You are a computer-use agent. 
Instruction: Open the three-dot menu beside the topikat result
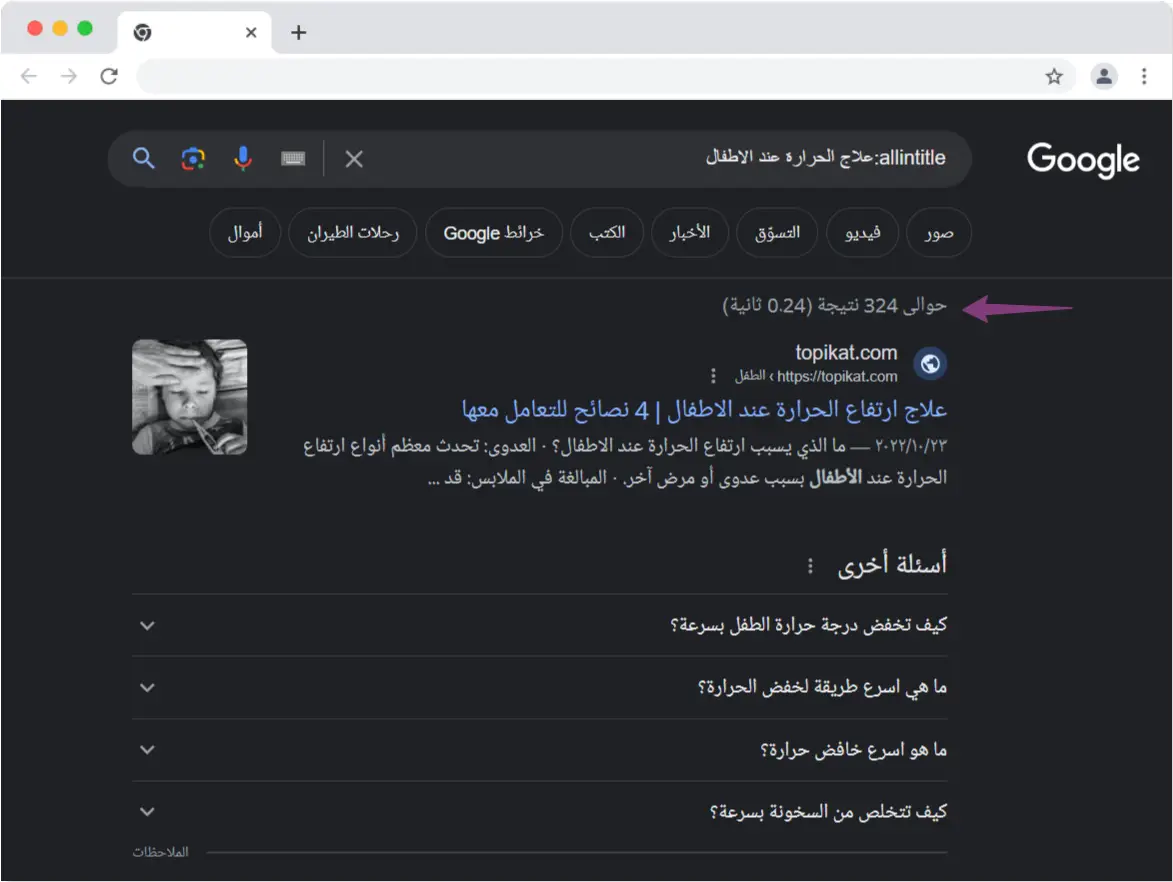(713, 375)
